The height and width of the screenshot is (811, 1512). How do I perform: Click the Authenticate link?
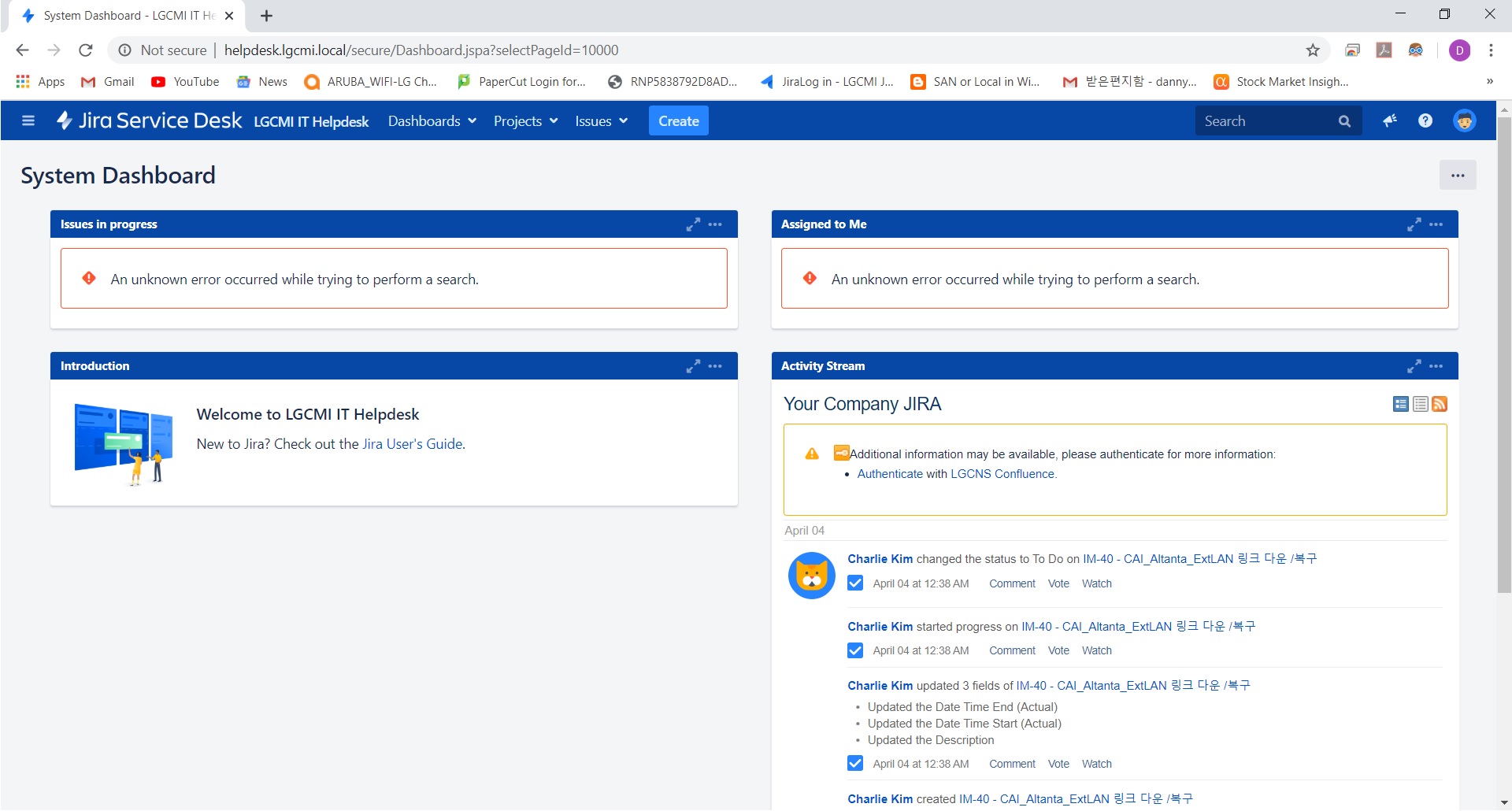point(890,474)
